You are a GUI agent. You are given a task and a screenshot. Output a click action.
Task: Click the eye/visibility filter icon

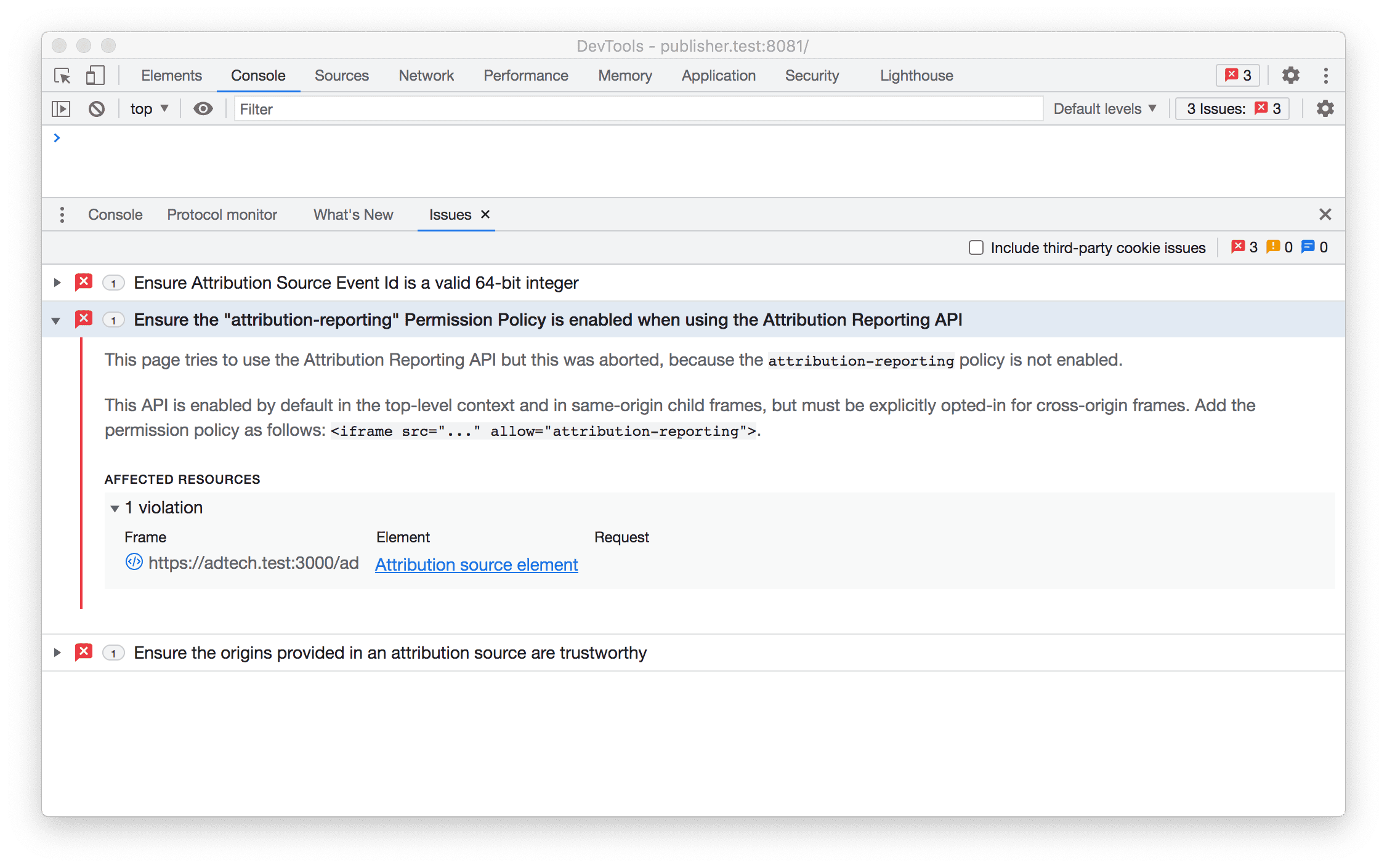coord(203,108)
